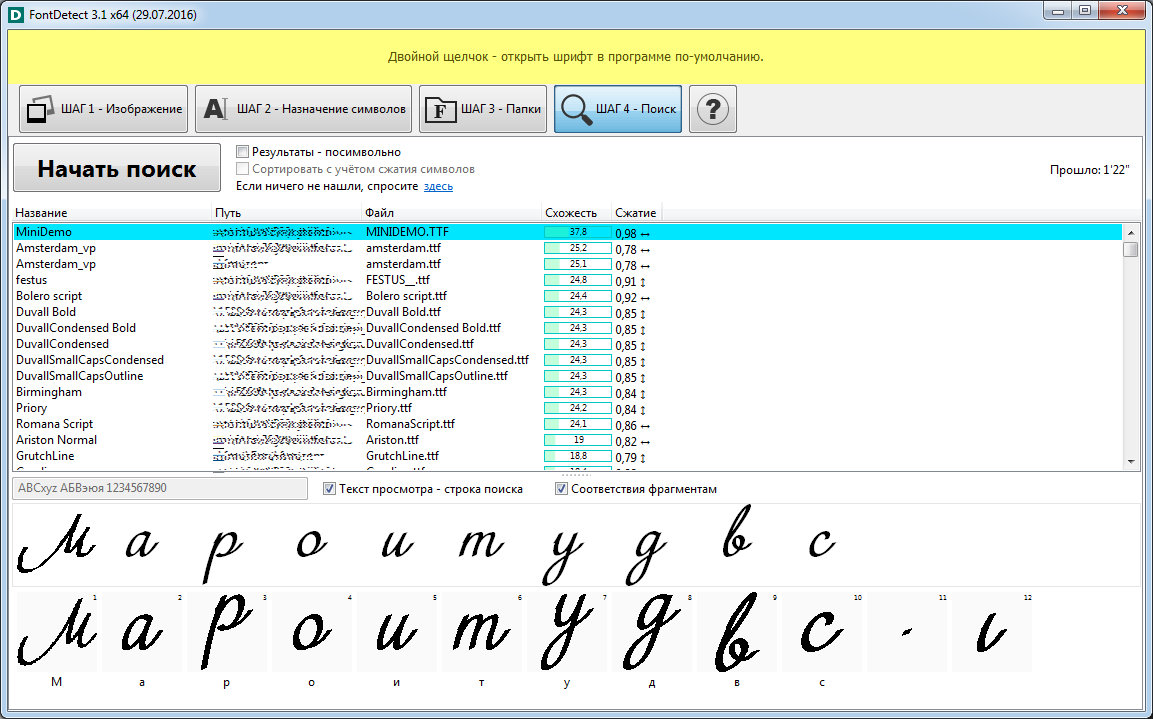Select glyph thumbnail for letter д
The width and height of the screenshot is (1153, 719).
[651, 632]
